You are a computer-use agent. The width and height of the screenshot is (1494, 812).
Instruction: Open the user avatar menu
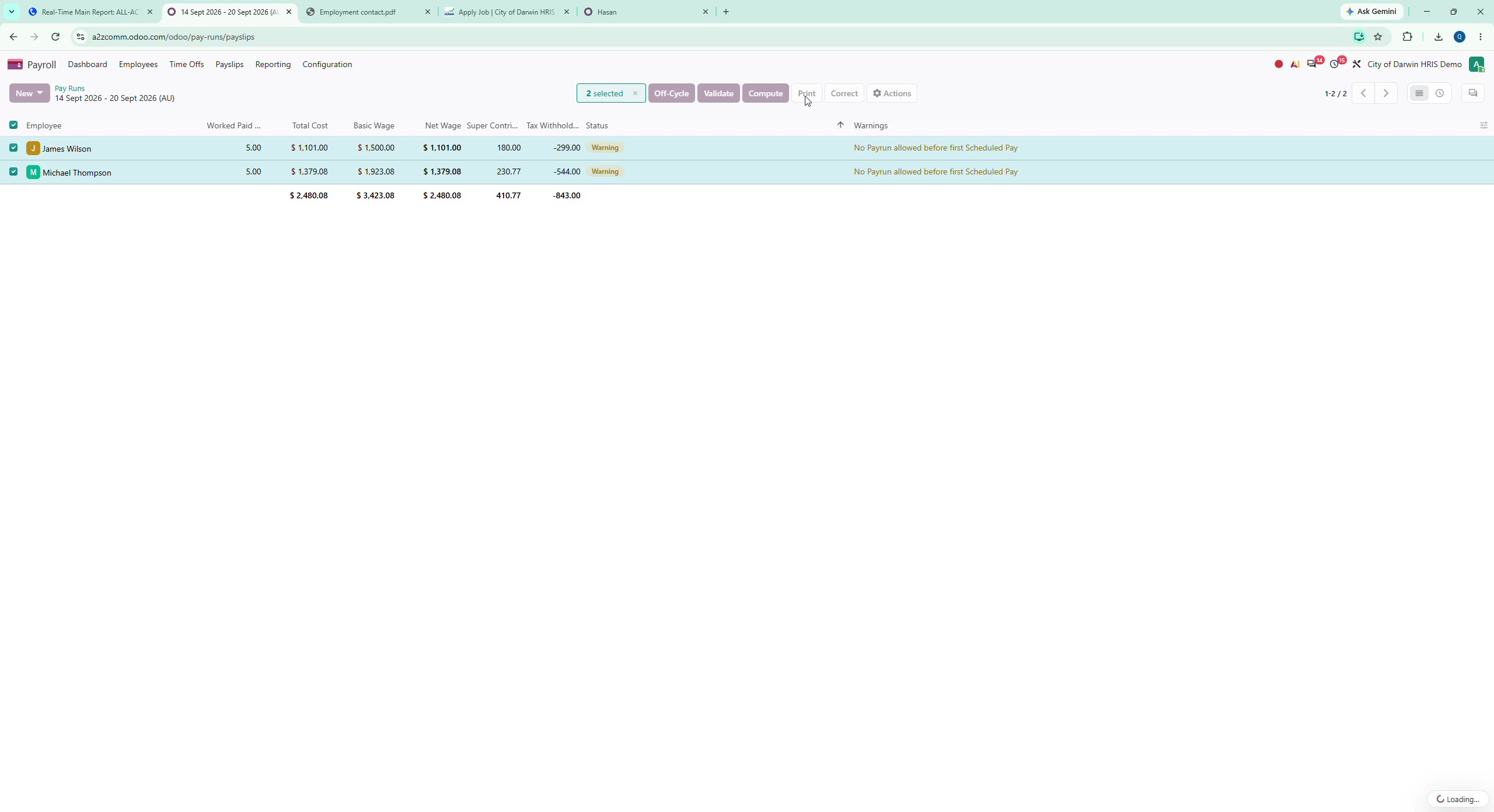pyautogui.click(x=1476, y=64)
